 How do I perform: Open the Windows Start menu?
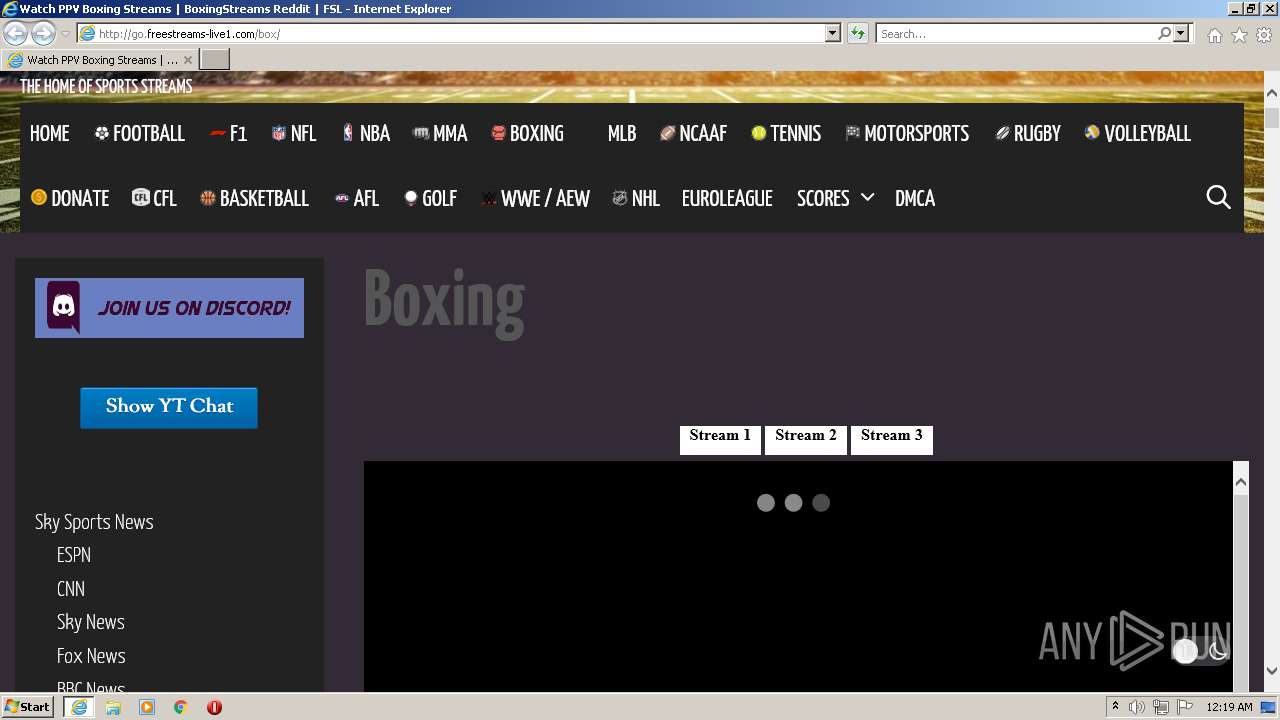coord(27,706)
